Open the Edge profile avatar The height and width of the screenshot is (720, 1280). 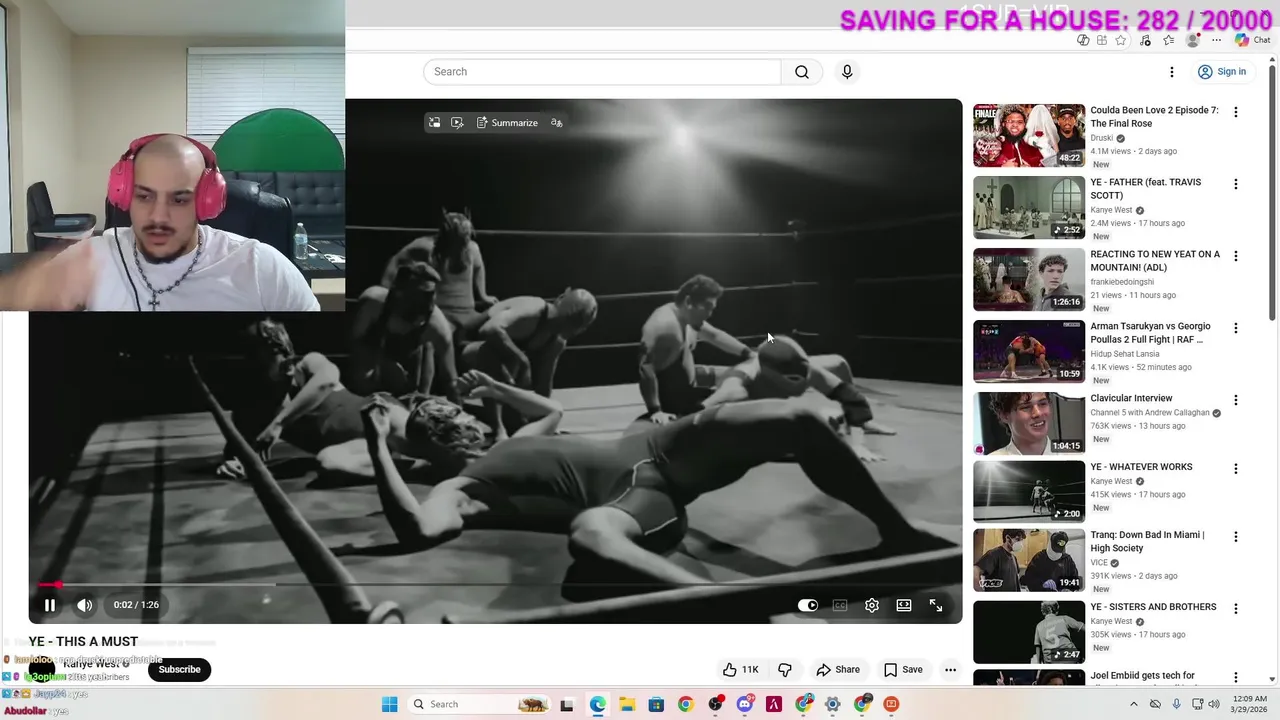1192,40
